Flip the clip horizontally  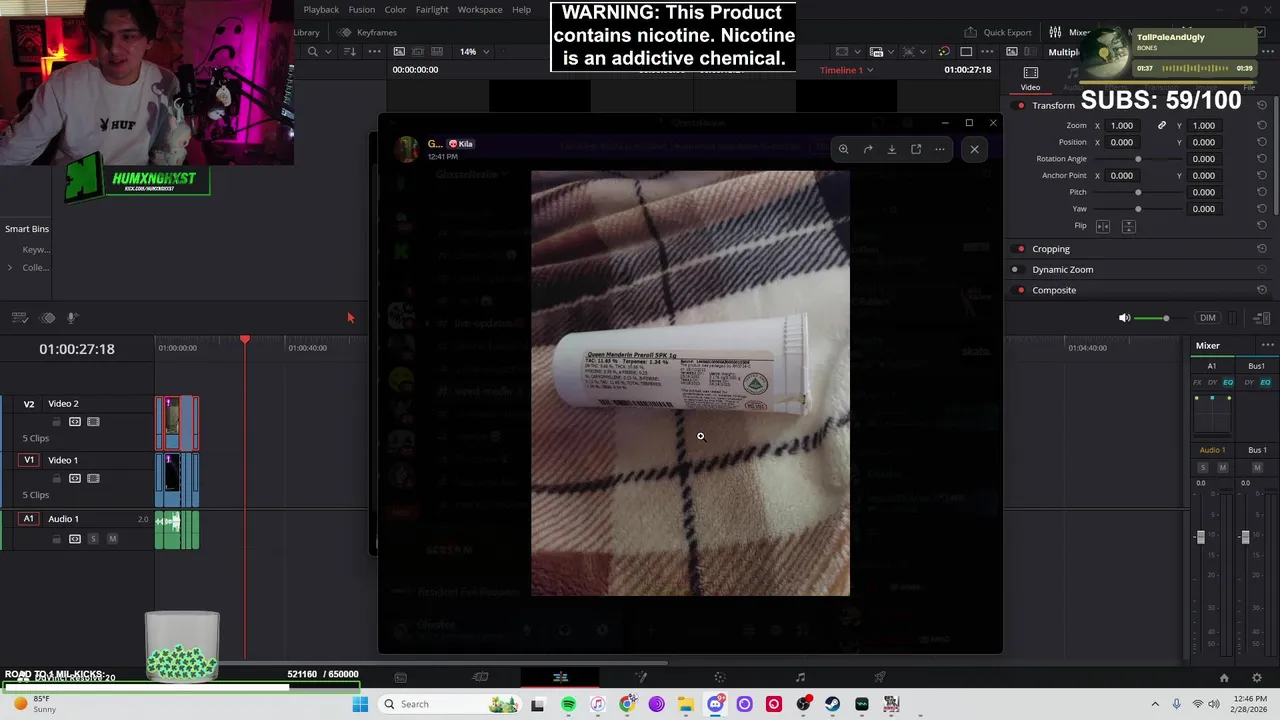(1103, 226)
